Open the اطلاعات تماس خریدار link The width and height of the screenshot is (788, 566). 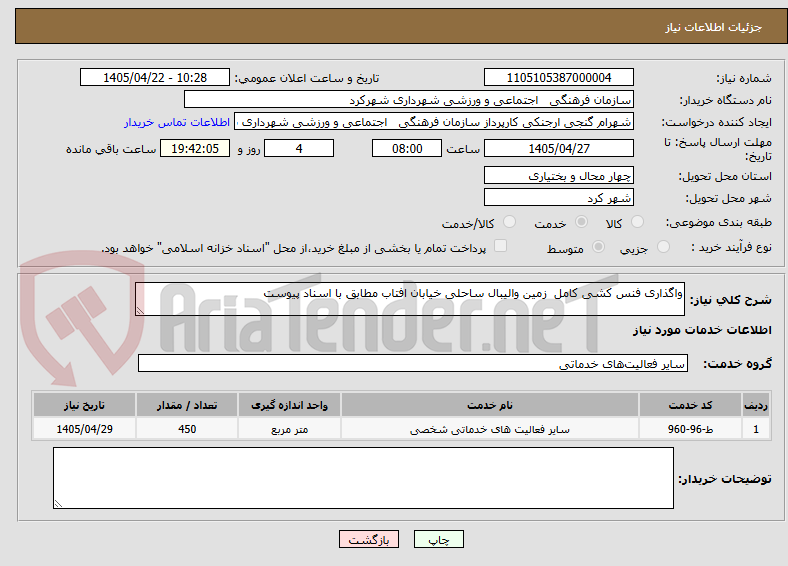coord(177,122)
